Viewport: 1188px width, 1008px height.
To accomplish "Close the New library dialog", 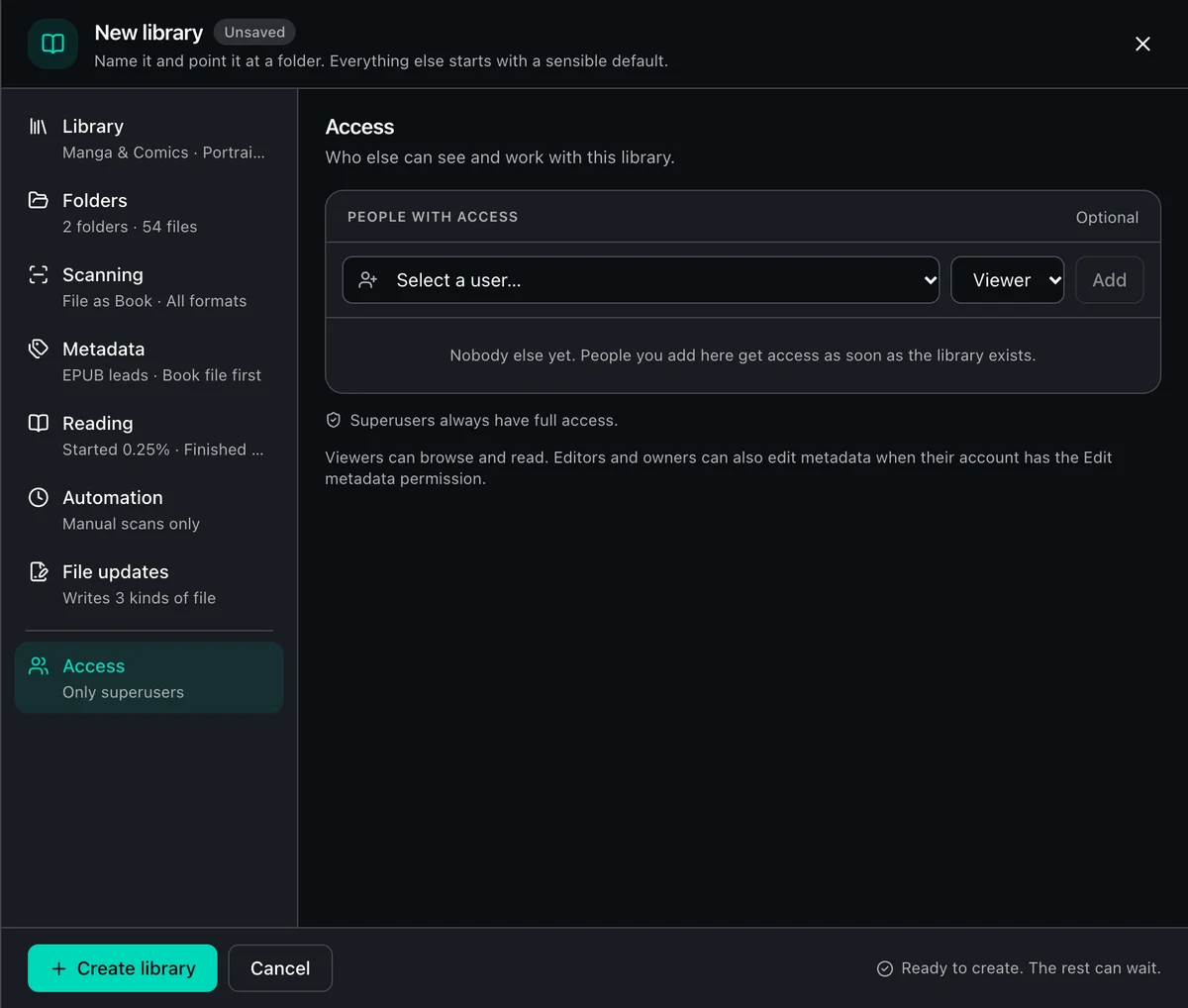I will pyautogui.click(x=1142, y=44).
